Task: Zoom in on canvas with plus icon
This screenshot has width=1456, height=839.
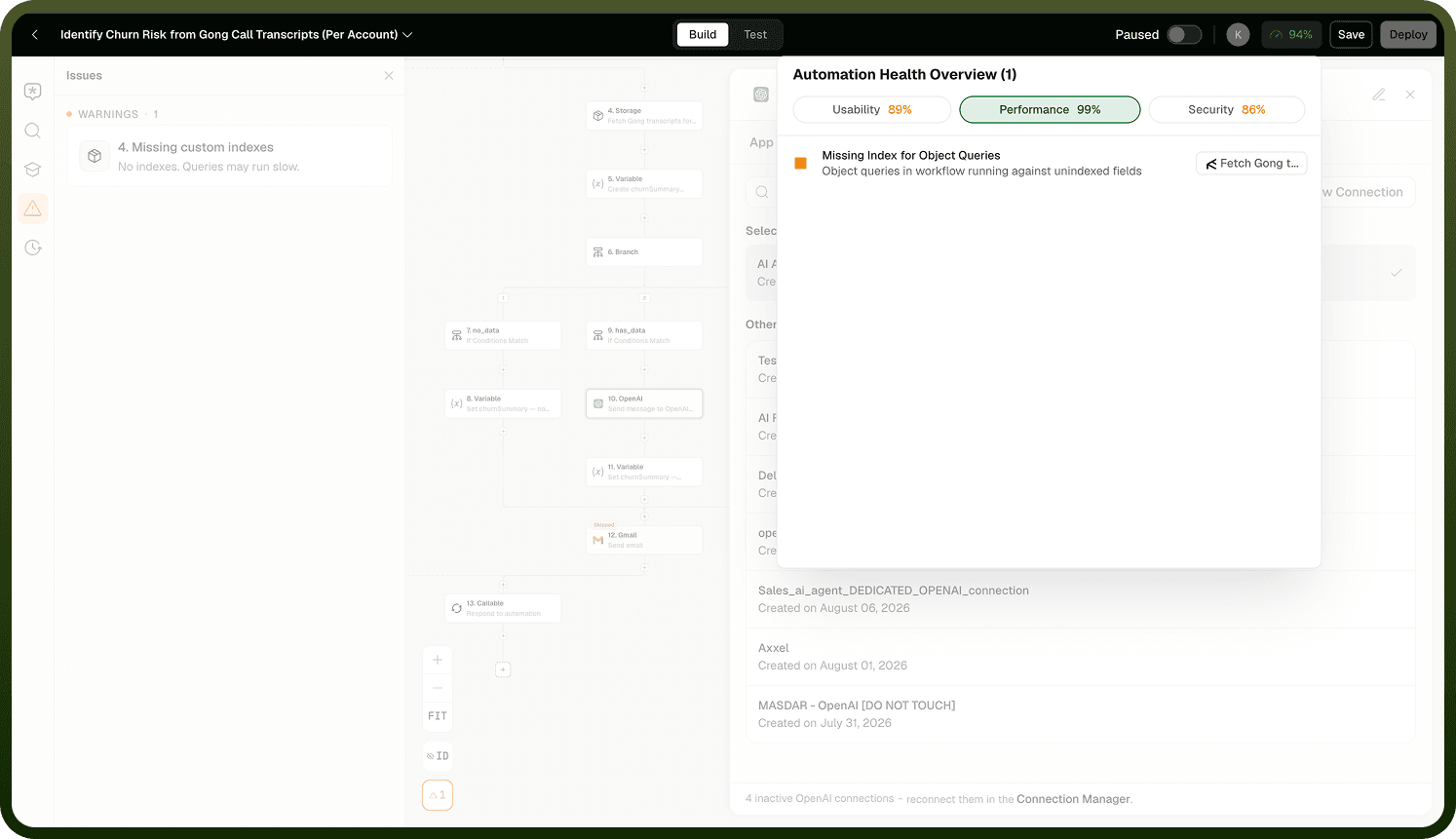Action: (438, 660)
